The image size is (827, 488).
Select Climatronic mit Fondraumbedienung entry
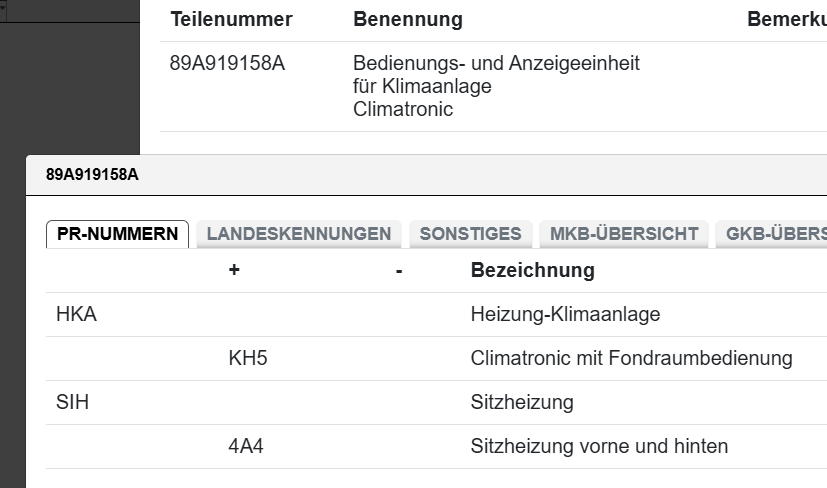[x=631, y=358]
